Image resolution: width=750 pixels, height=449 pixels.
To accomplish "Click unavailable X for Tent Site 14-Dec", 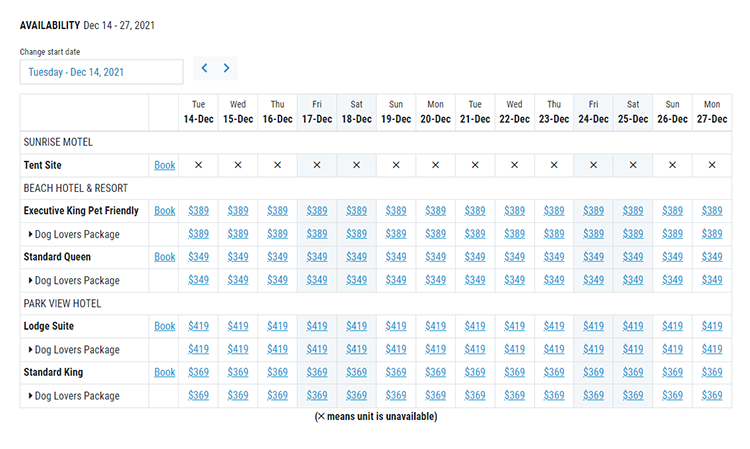I will tap(198, 165).
